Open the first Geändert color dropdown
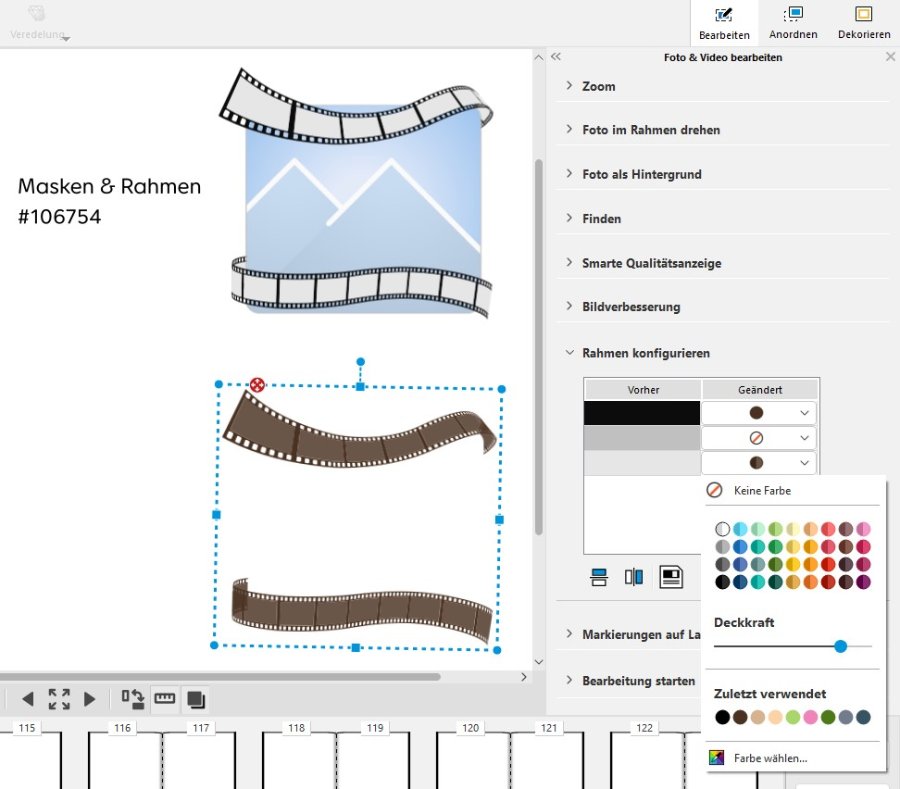The image size is (900, 789). [760, 413]
